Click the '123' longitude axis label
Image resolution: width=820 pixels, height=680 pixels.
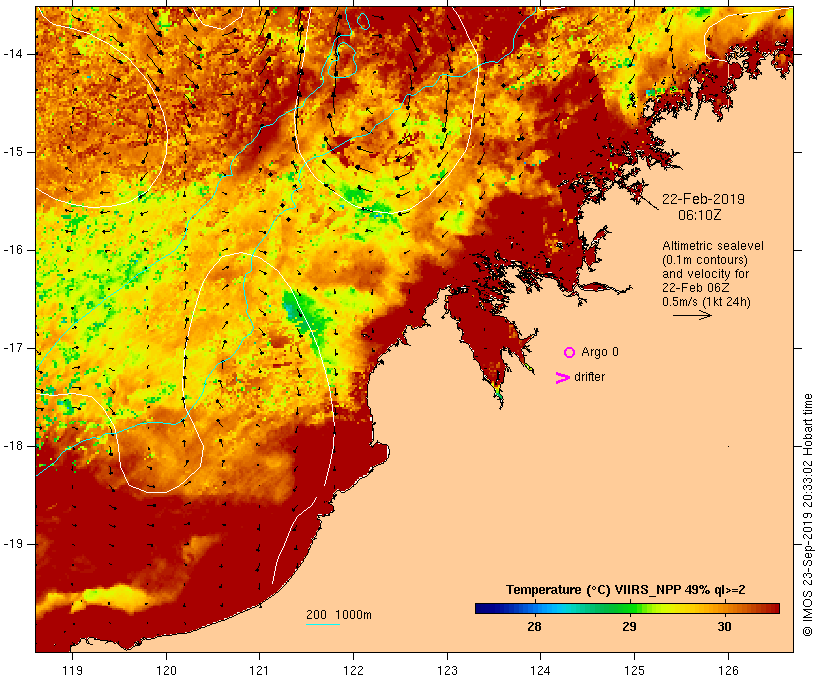[447, 670]
